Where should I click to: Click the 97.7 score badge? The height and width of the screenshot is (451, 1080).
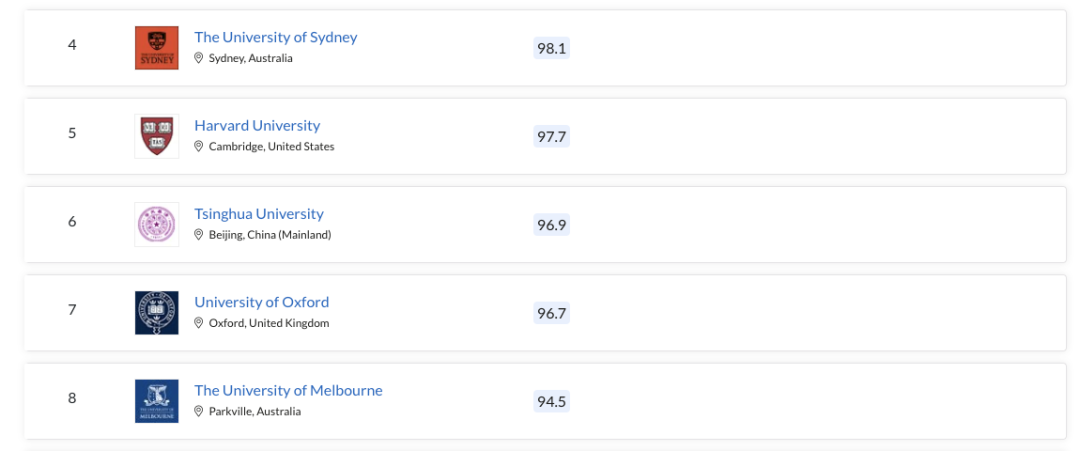(552, 136)
